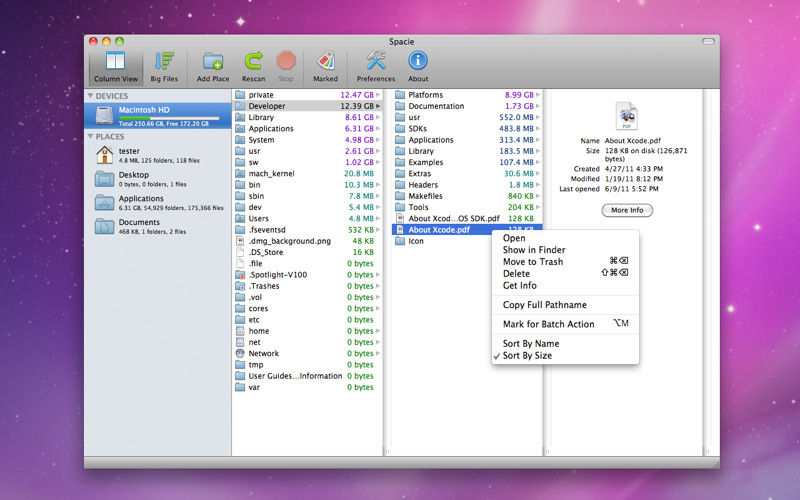Switch to Column View in toolbar

click(x=116, y=67)
